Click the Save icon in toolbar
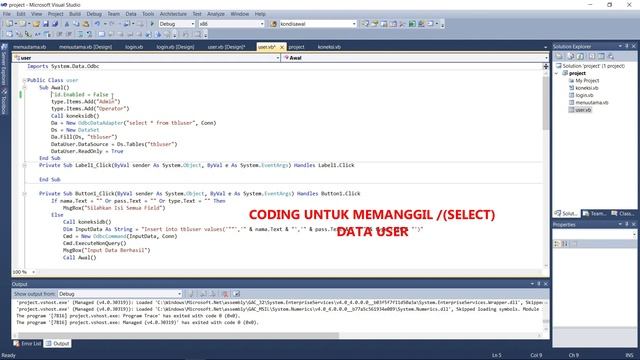Image resolution: width=640 pixels, height=360 pixels. coord(46,24)
